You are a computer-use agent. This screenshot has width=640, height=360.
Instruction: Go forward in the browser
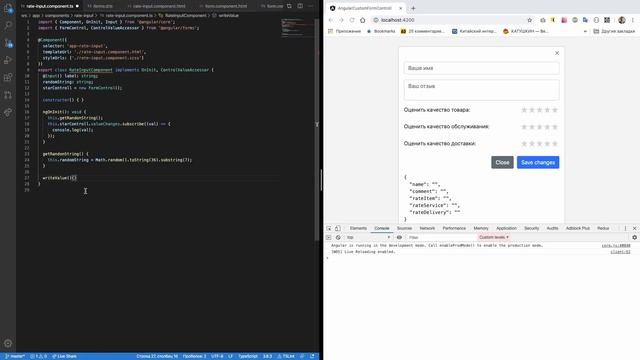coord(341,20)
